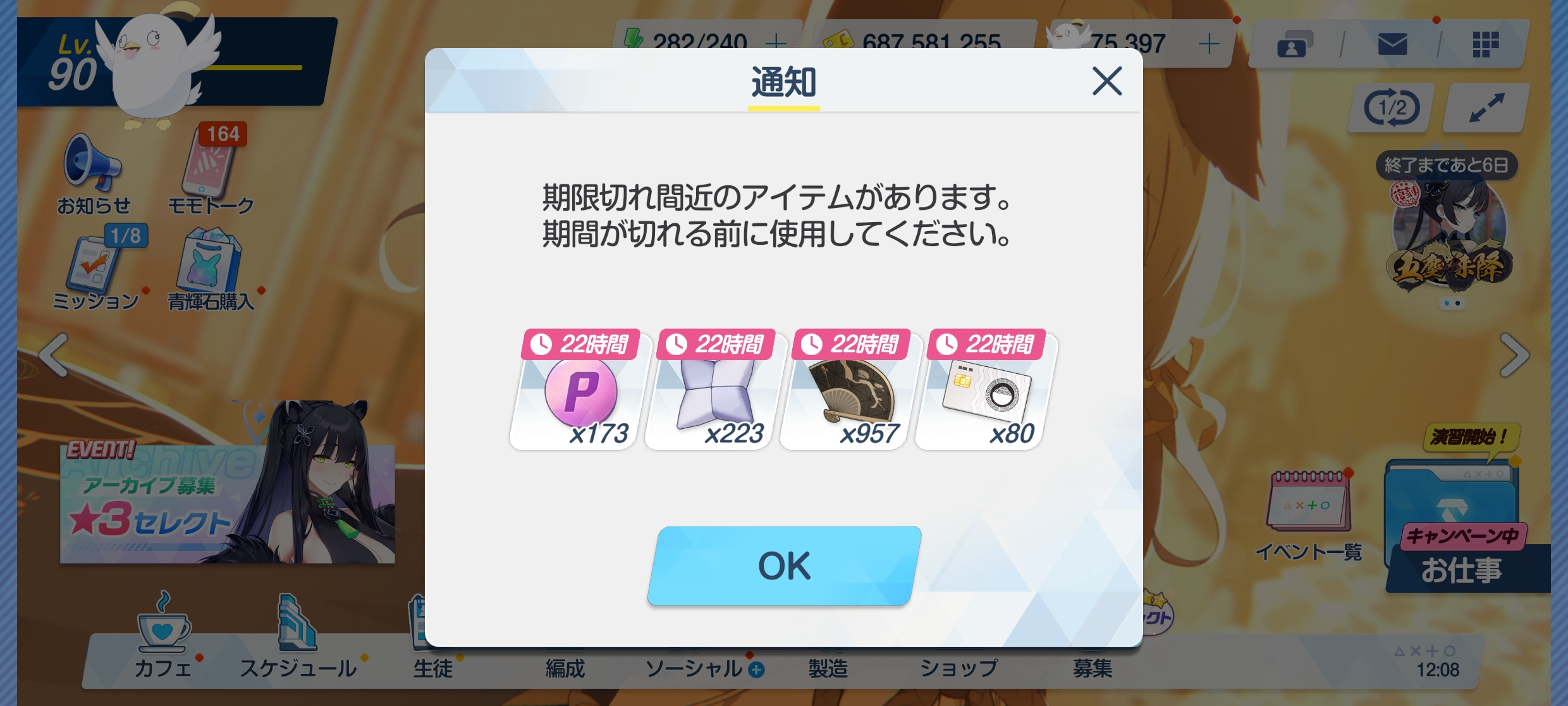Show previous character with left chevron
Screen dimensions: 1568x706
tap(54, 355)
